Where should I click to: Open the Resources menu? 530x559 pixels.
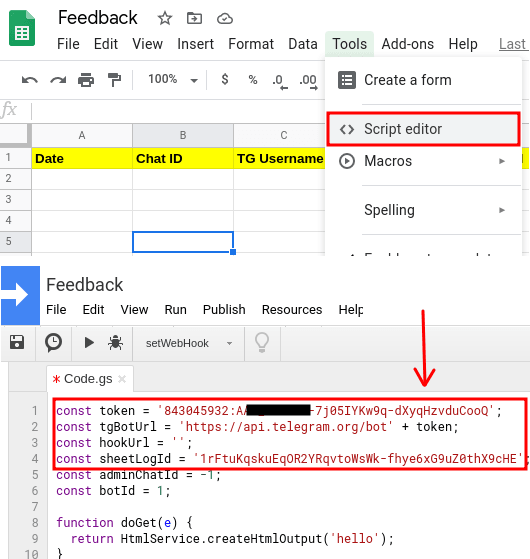click(x=292, y=309)
